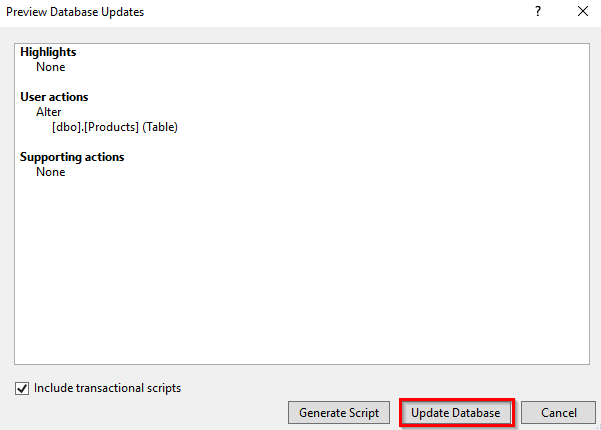Click gray footer area left of Generate Script

pyautogui.click(x=153, y=413)
